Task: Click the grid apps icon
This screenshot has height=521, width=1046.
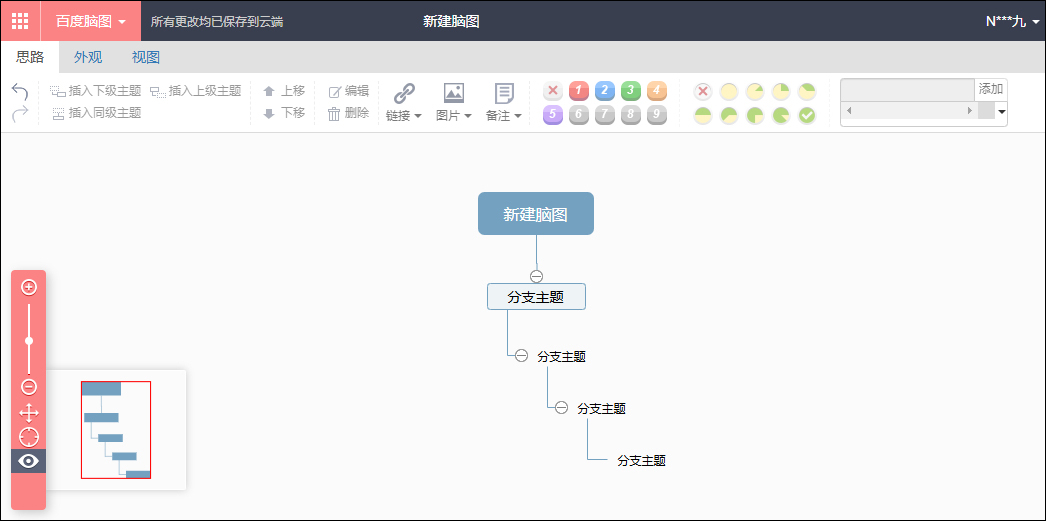Action: (20, 21)
